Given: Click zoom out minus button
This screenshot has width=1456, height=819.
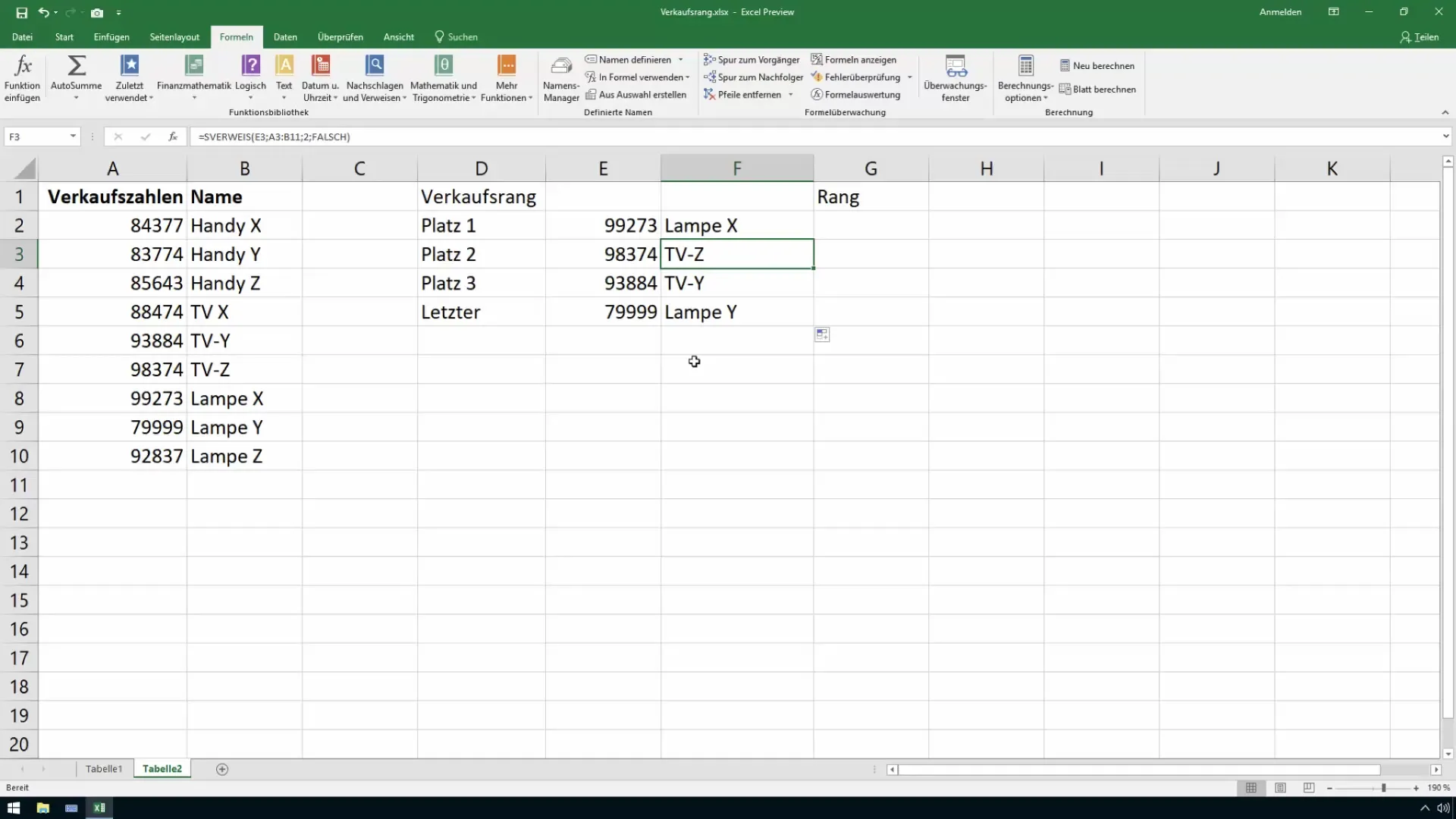Looking at the screenshot, I should point(1329,789).
